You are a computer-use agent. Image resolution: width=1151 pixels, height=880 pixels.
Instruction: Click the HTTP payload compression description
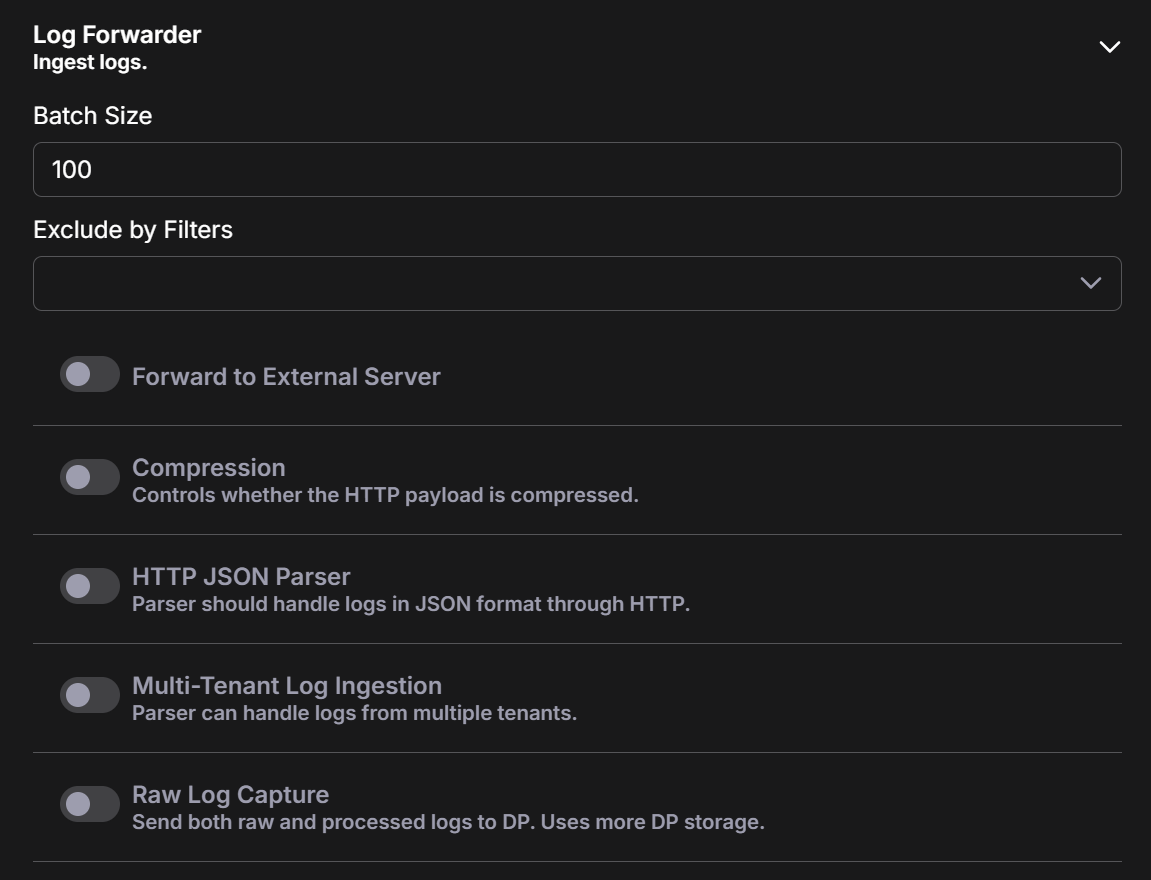click(385, 496)
